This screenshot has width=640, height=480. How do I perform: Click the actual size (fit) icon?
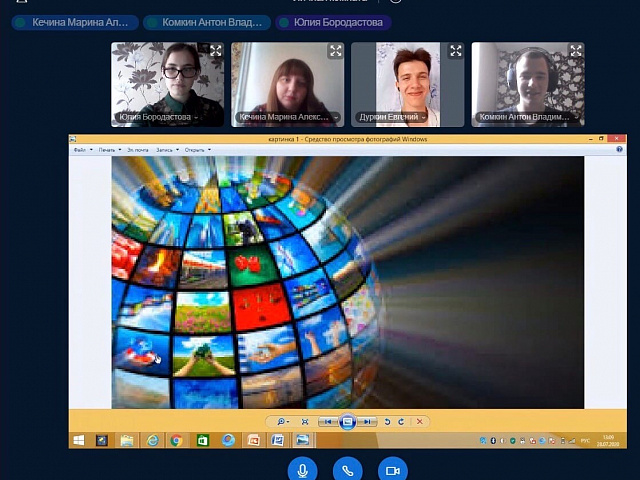tap(304, 422)
